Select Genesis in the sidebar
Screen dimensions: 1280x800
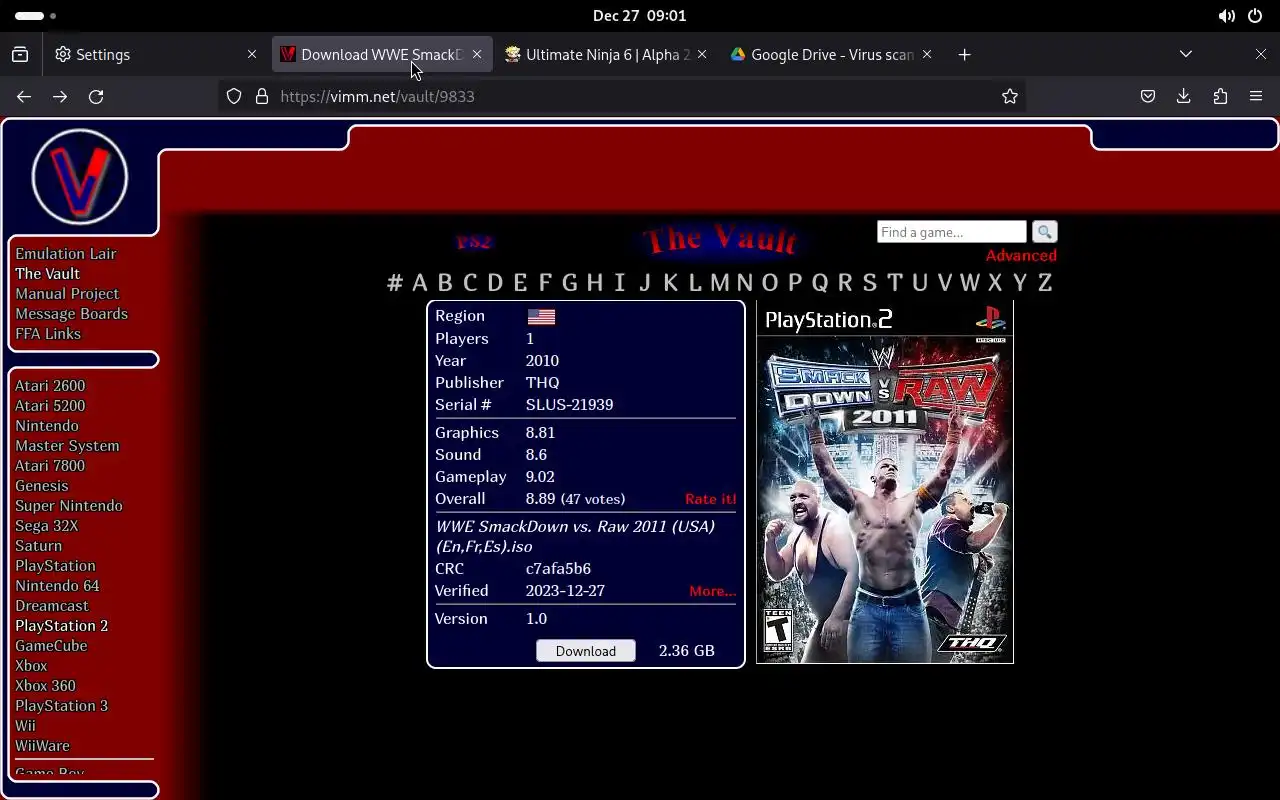tap(42, 486)
